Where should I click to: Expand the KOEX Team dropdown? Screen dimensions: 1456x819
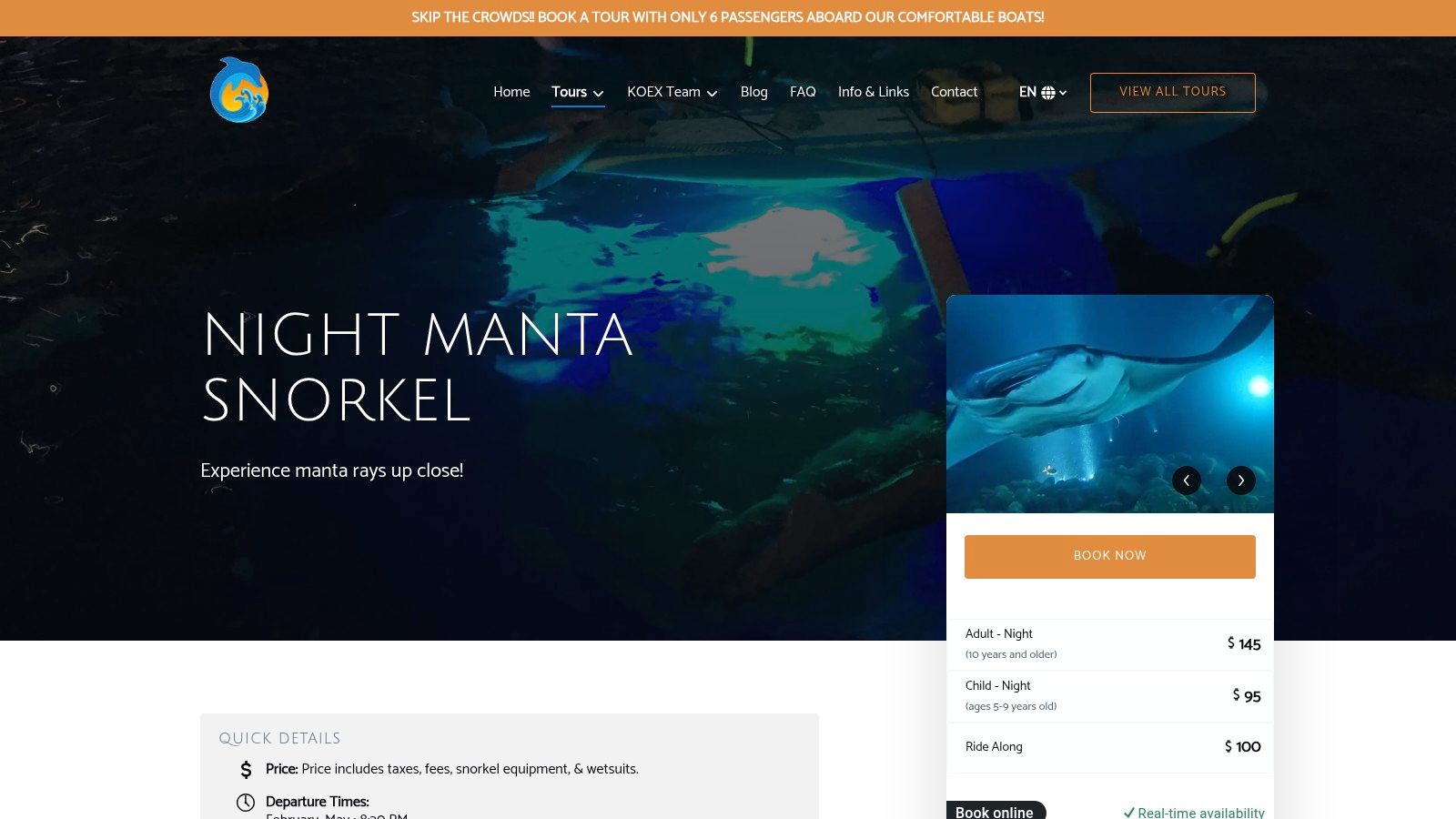(672, 92)
